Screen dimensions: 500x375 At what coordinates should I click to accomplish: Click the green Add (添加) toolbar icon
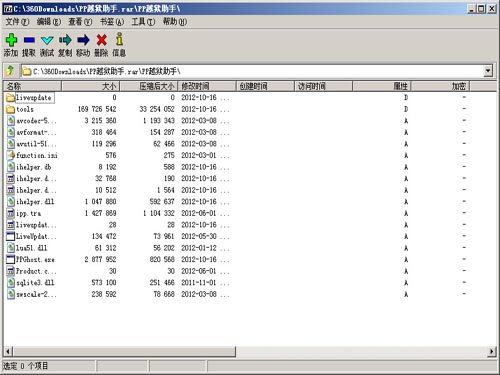coord(11,40)
